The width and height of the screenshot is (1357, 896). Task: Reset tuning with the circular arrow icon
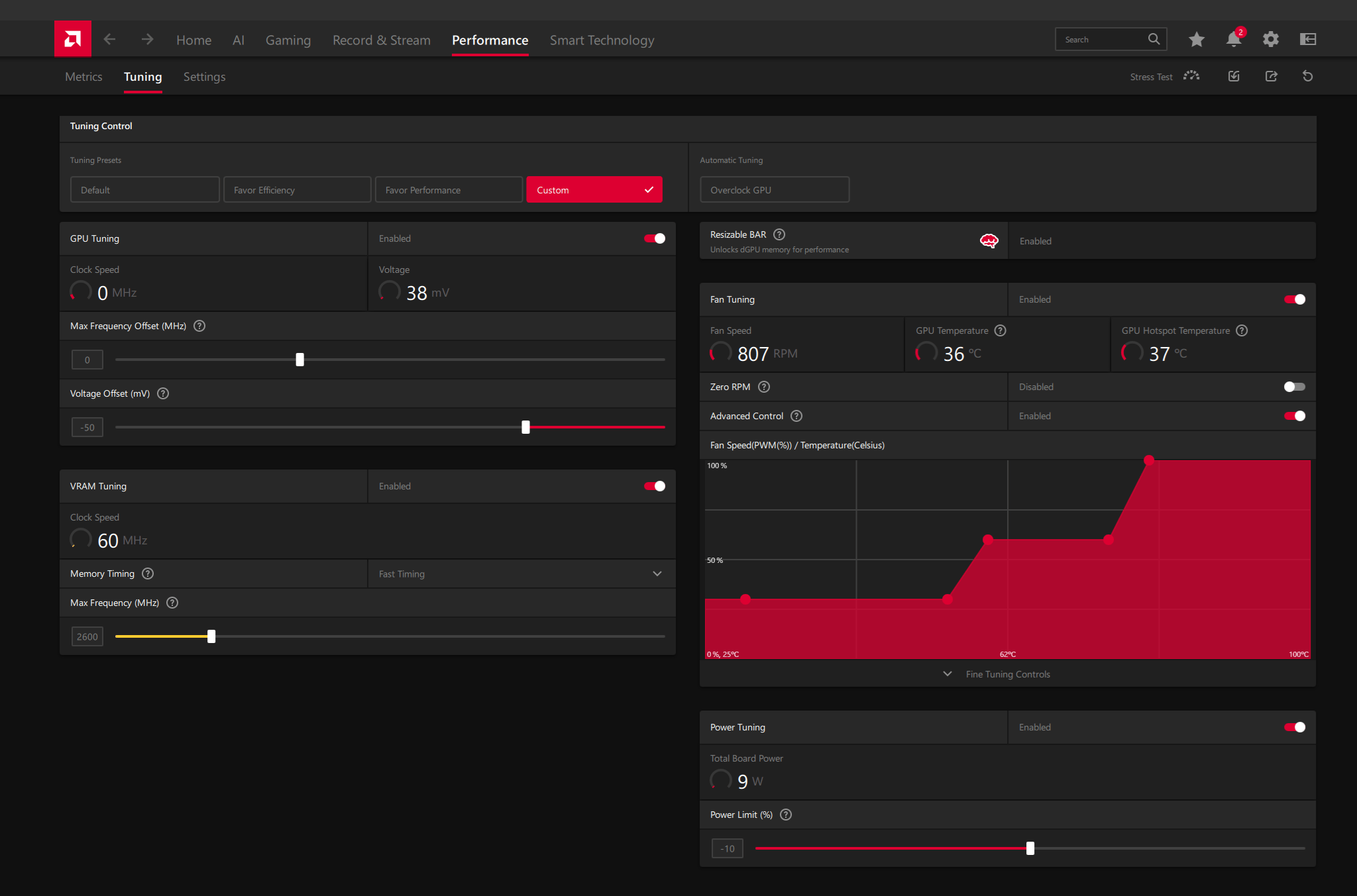coord(1307,76)
